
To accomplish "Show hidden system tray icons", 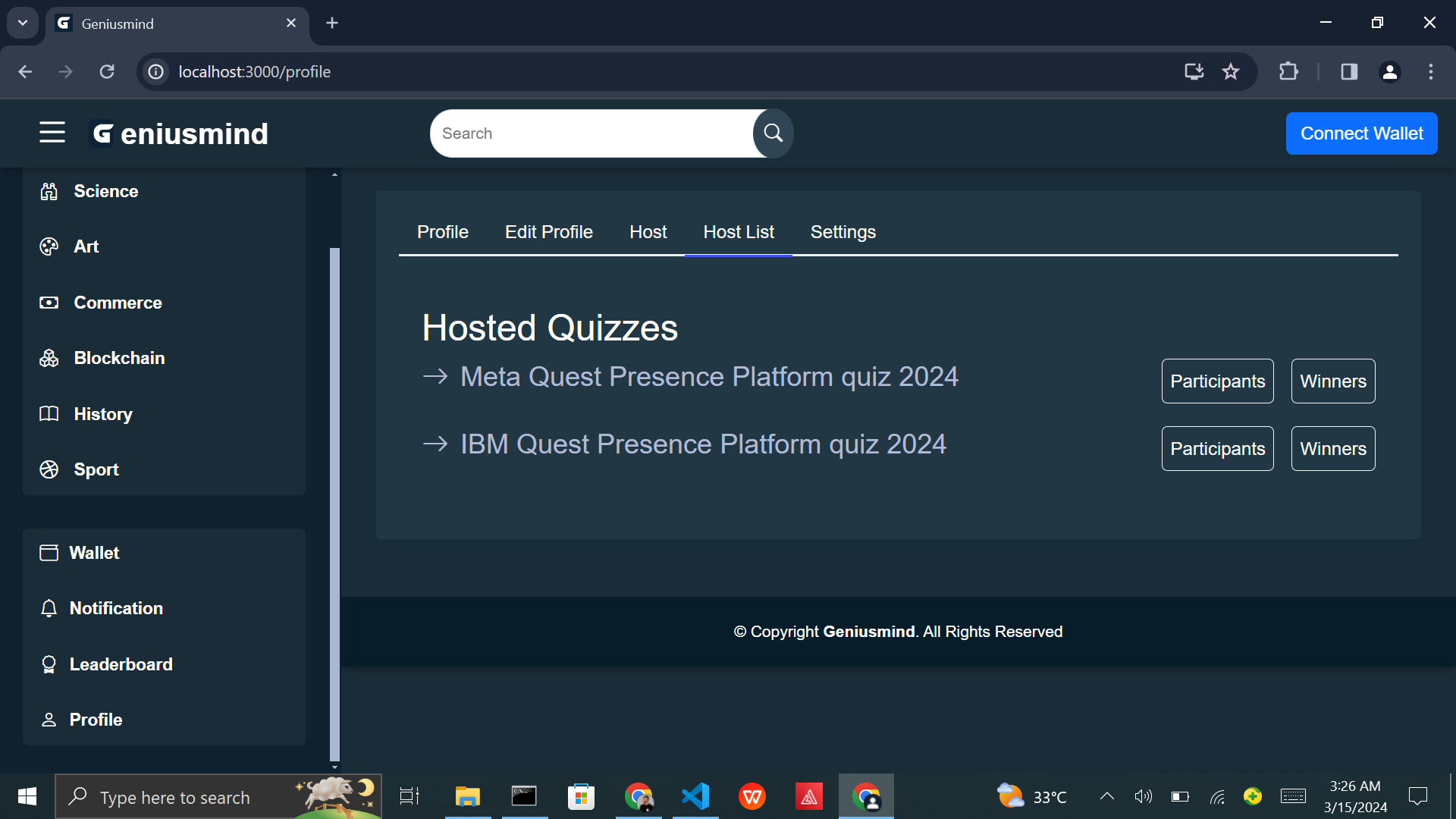I will 1106,796.
